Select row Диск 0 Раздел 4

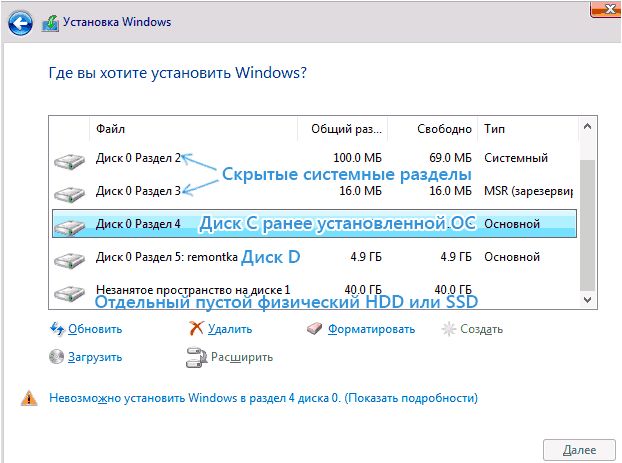pyautogui.click(x=314, y=224)
